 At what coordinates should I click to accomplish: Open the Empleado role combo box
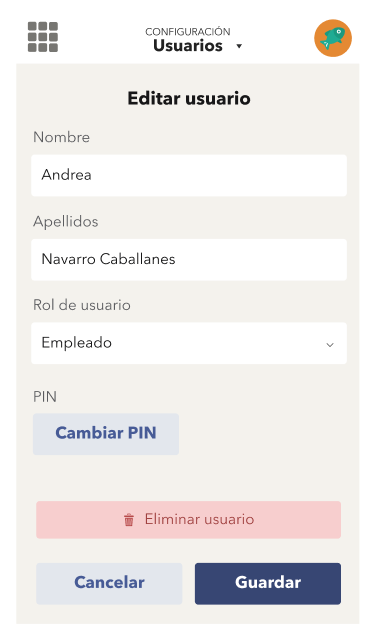click(189, 343)
